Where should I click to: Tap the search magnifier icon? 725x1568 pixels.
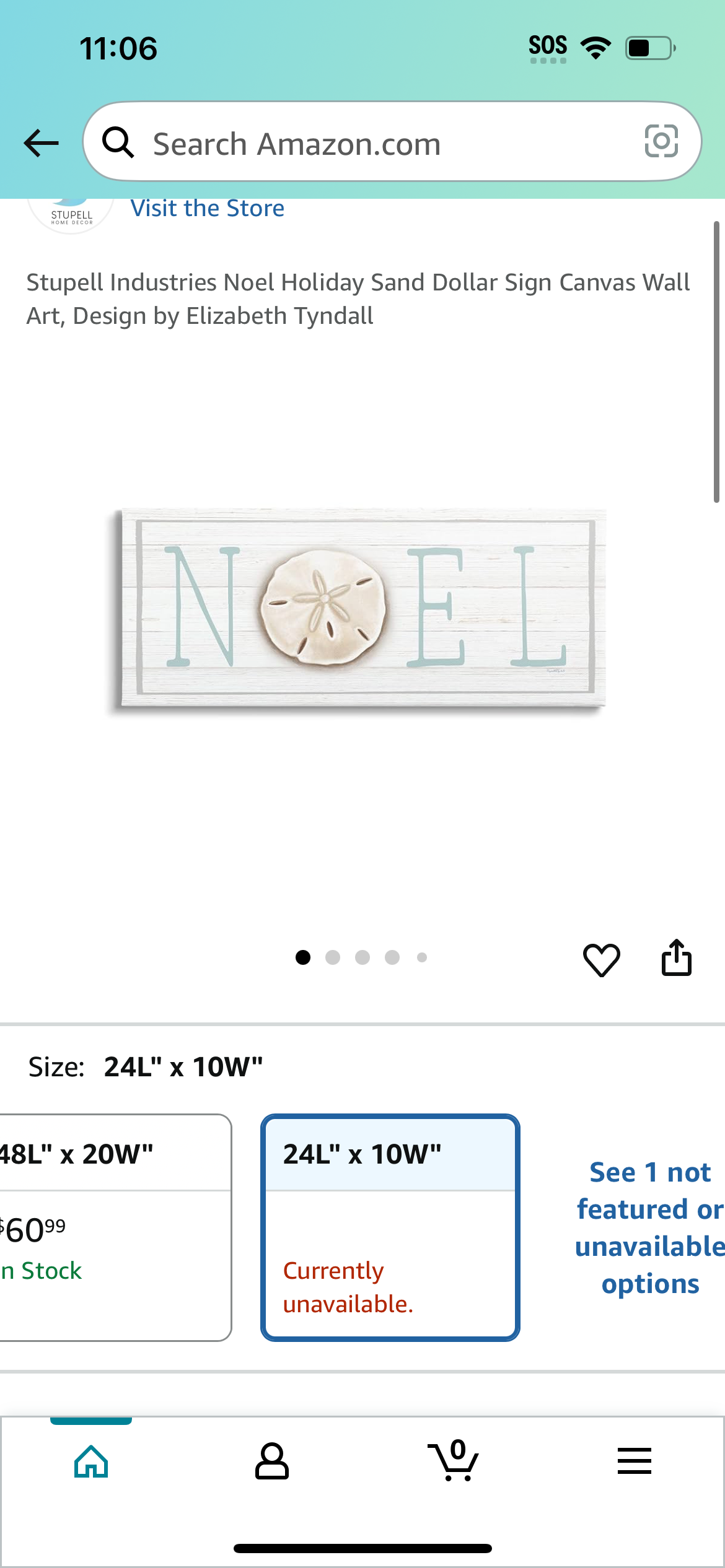point(118,142)
